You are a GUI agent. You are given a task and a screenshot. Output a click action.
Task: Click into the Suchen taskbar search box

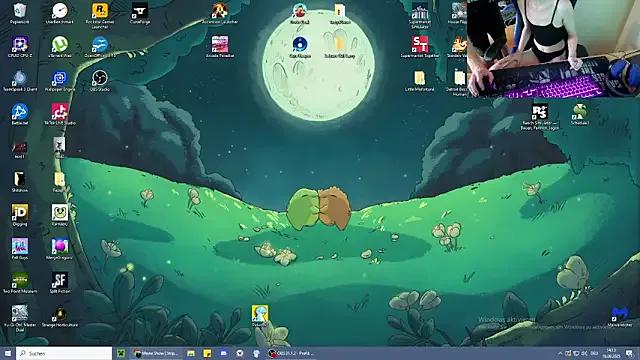64,353
